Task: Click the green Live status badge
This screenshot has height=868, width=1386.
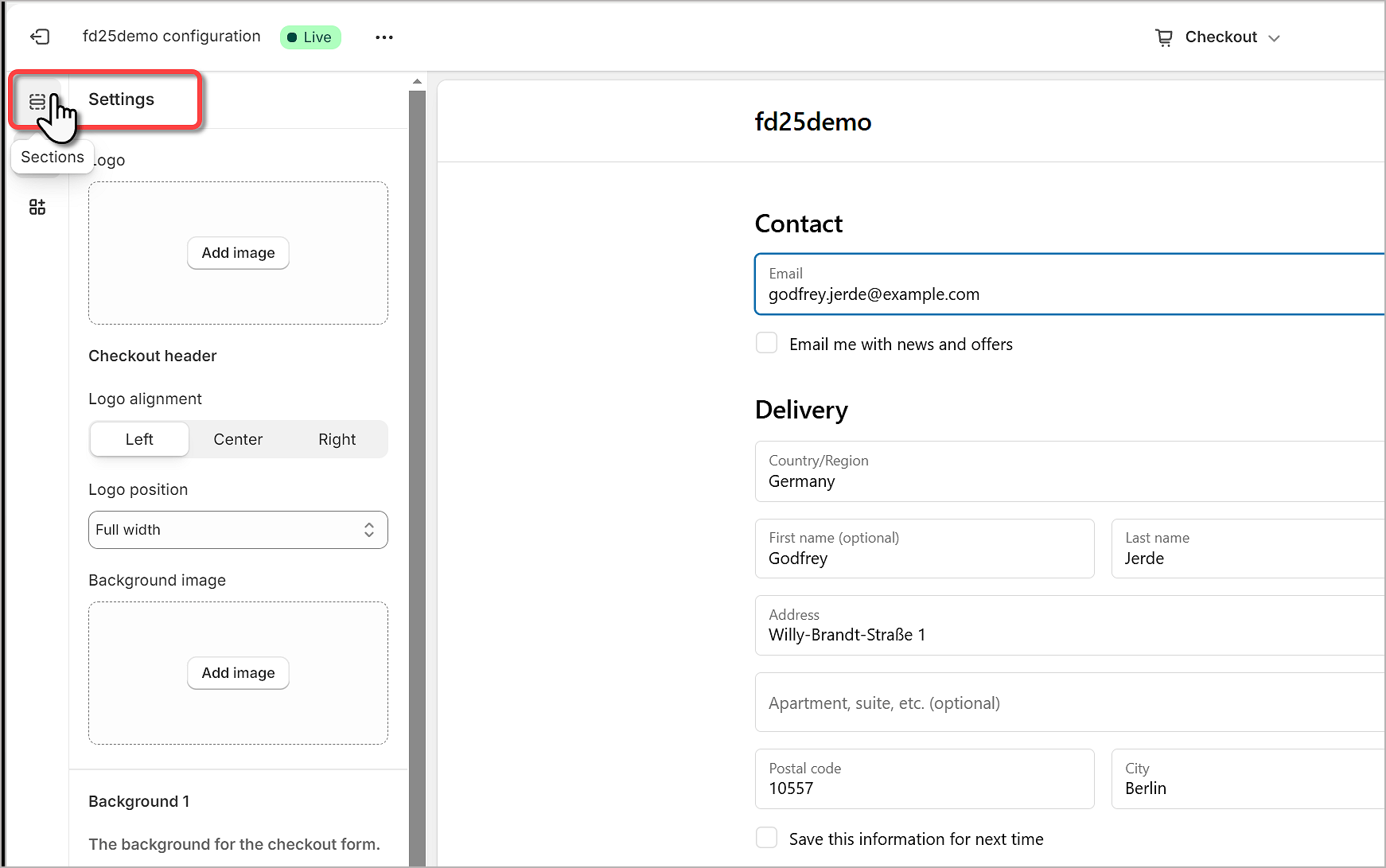Action: [x=310, y=37]
